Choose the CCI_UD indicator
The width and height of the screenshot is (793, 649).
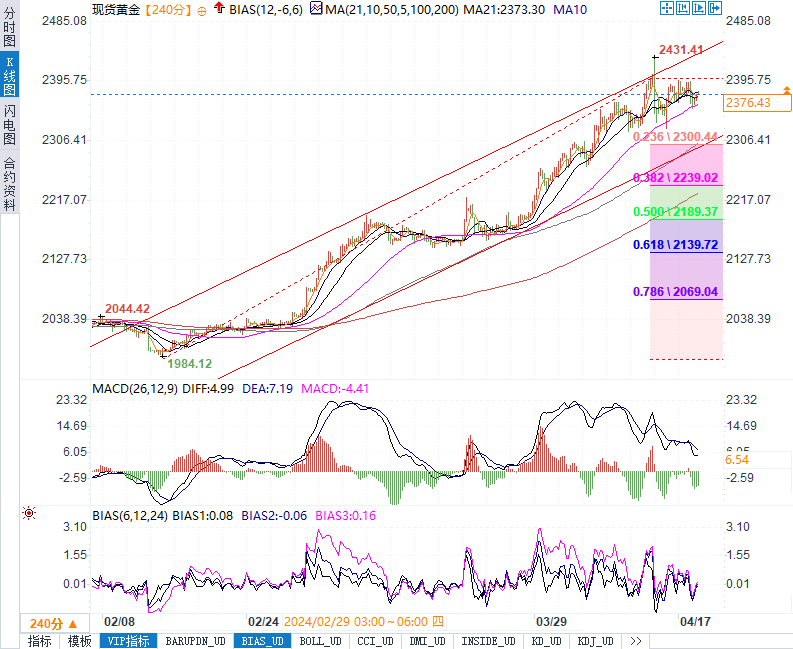[375, 641]
